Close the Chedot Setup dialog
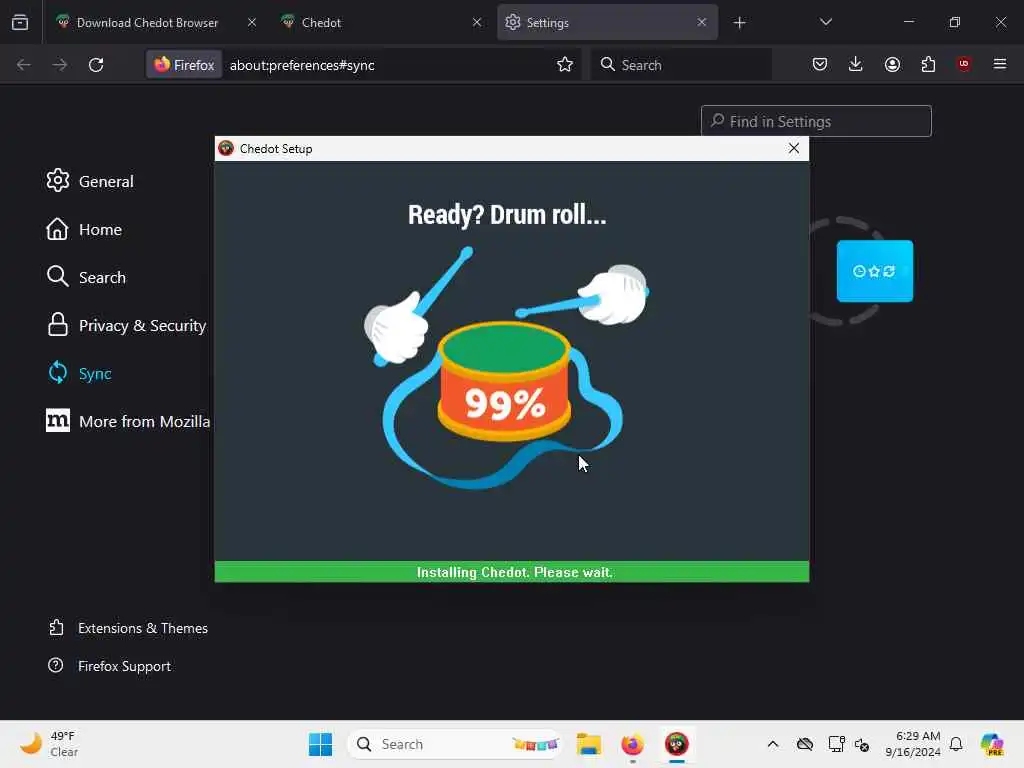The height and width of the screenshot is (768, 1024). click(794, 148)
